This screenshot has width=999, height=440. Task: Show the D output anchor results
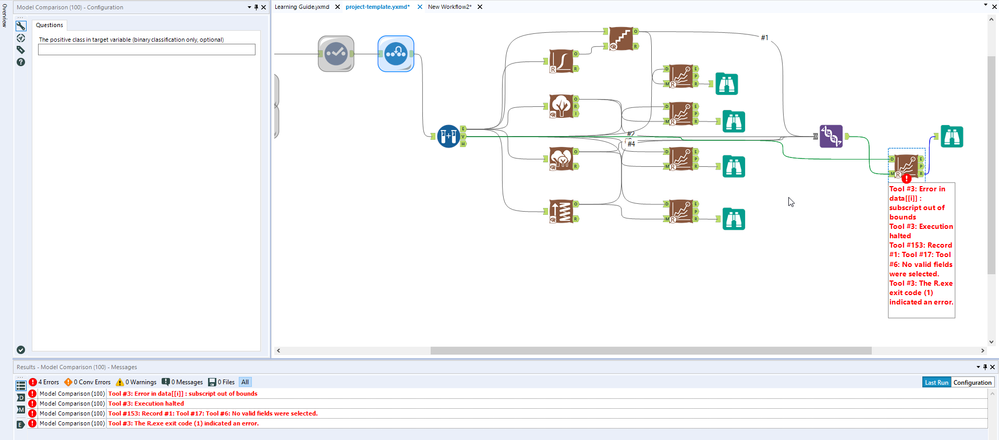(20, 397)
